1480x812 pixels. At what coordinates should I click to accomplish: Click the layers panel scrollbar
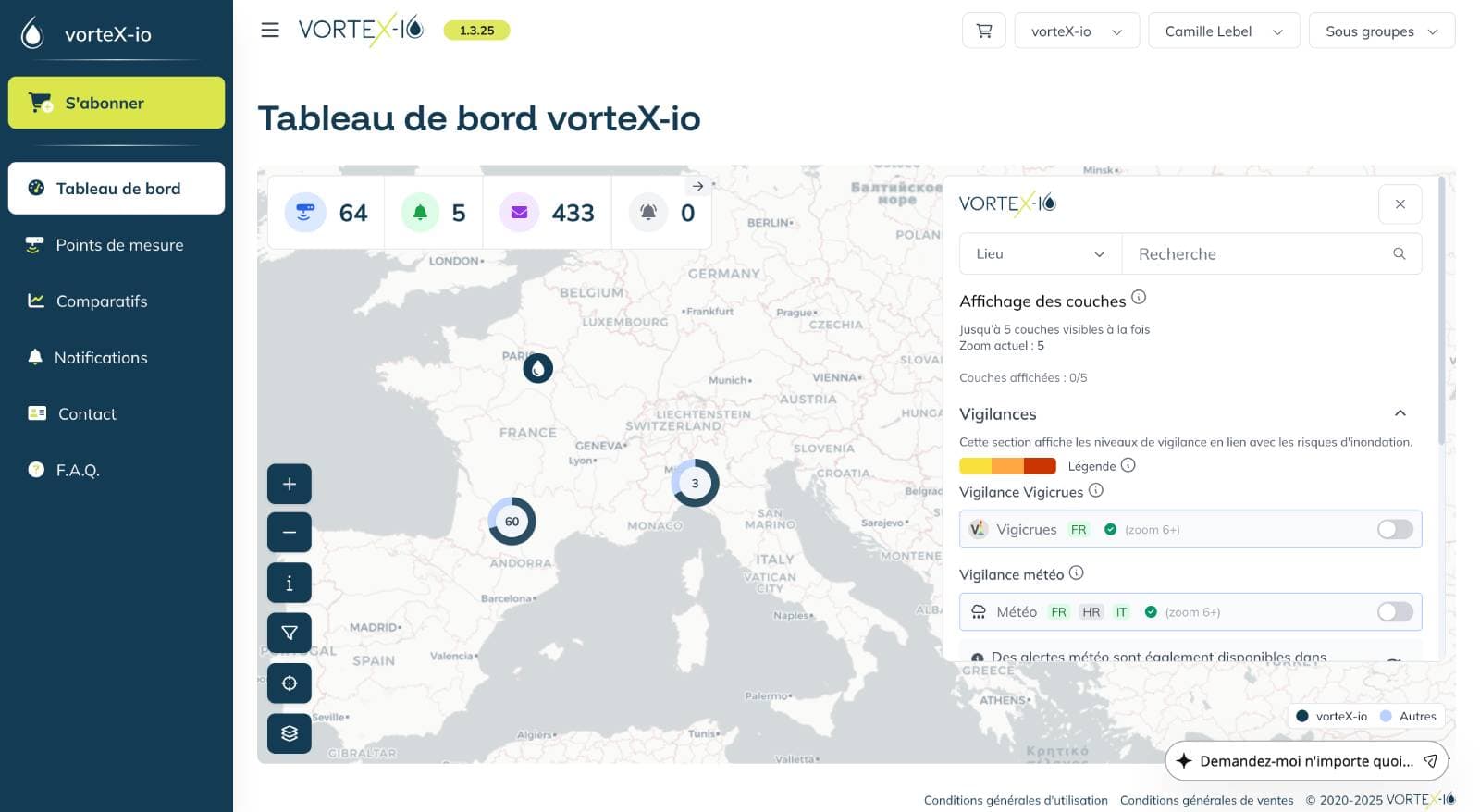(x=1441, y=310)
